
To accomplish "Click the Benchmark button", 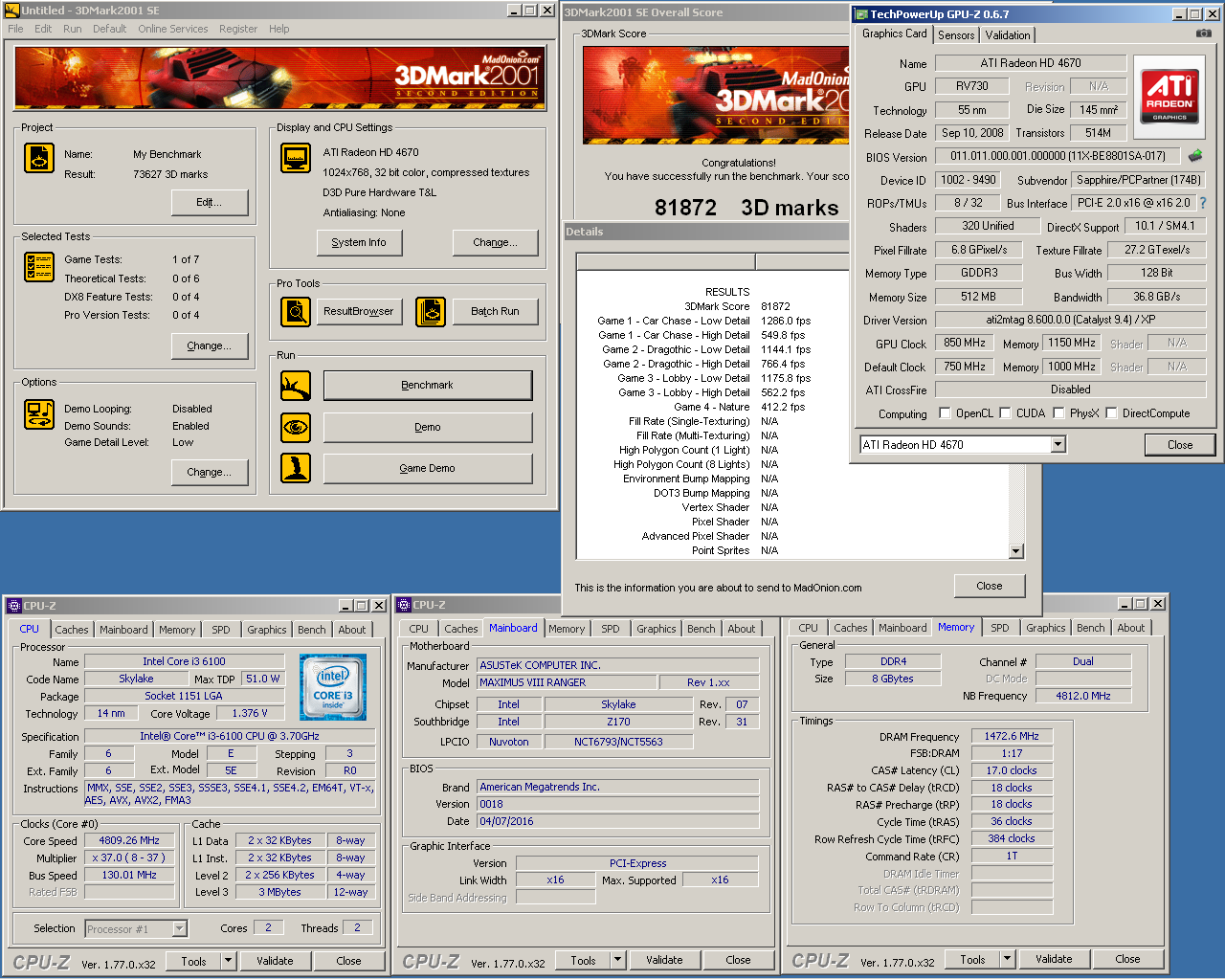I will pyautogui.click(x=428, y=385).
